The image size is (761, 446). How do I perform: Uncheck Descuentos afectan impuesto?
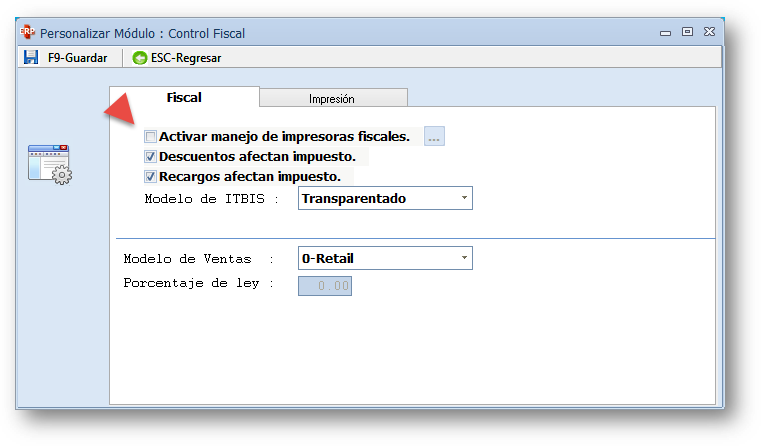(x=151, y=157)
